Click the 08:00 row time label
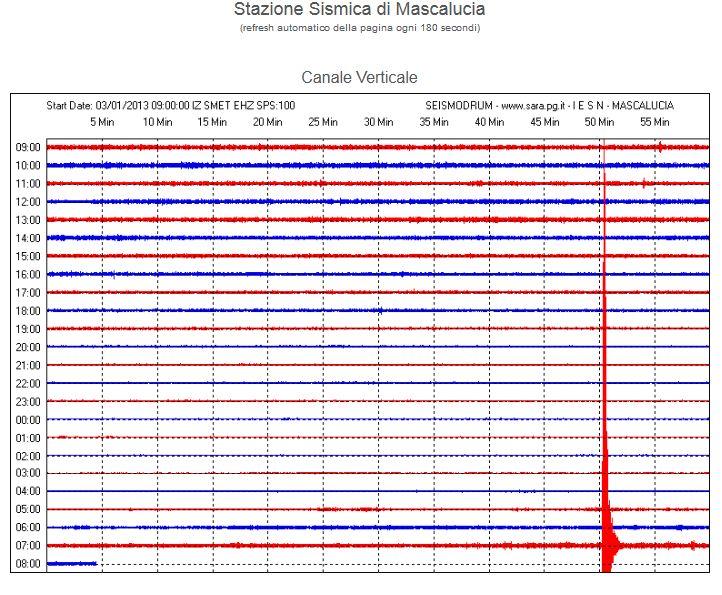Screen dimensions: 722x595 tap(28, 564)
